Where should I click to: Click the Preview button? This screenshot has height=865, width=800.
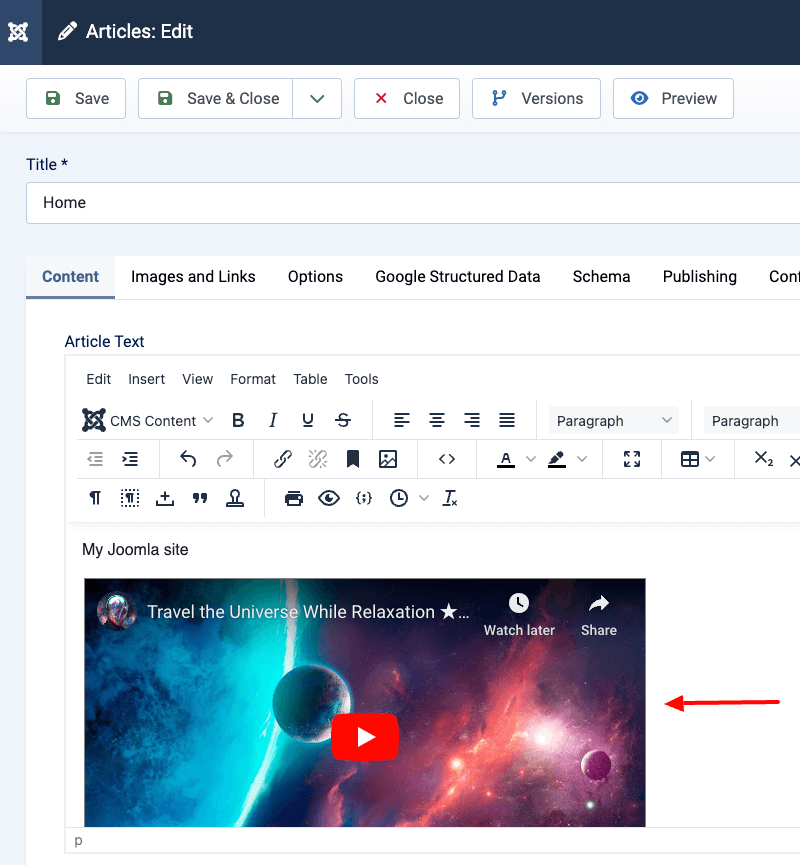click(673, 99)
